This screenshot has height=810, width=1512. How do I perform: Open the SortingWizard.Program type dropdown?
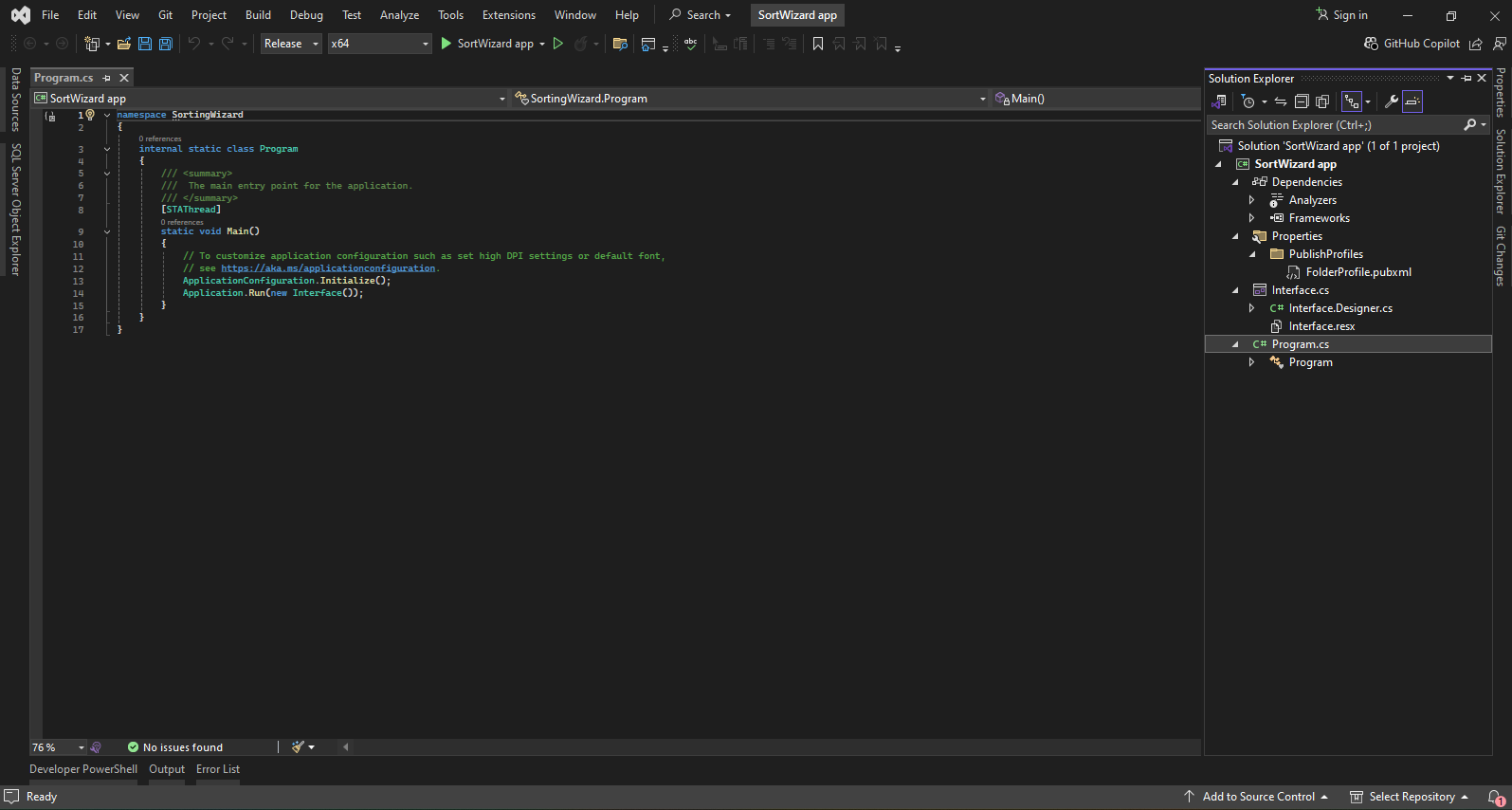pyautogui.click(x=751, y=99)
